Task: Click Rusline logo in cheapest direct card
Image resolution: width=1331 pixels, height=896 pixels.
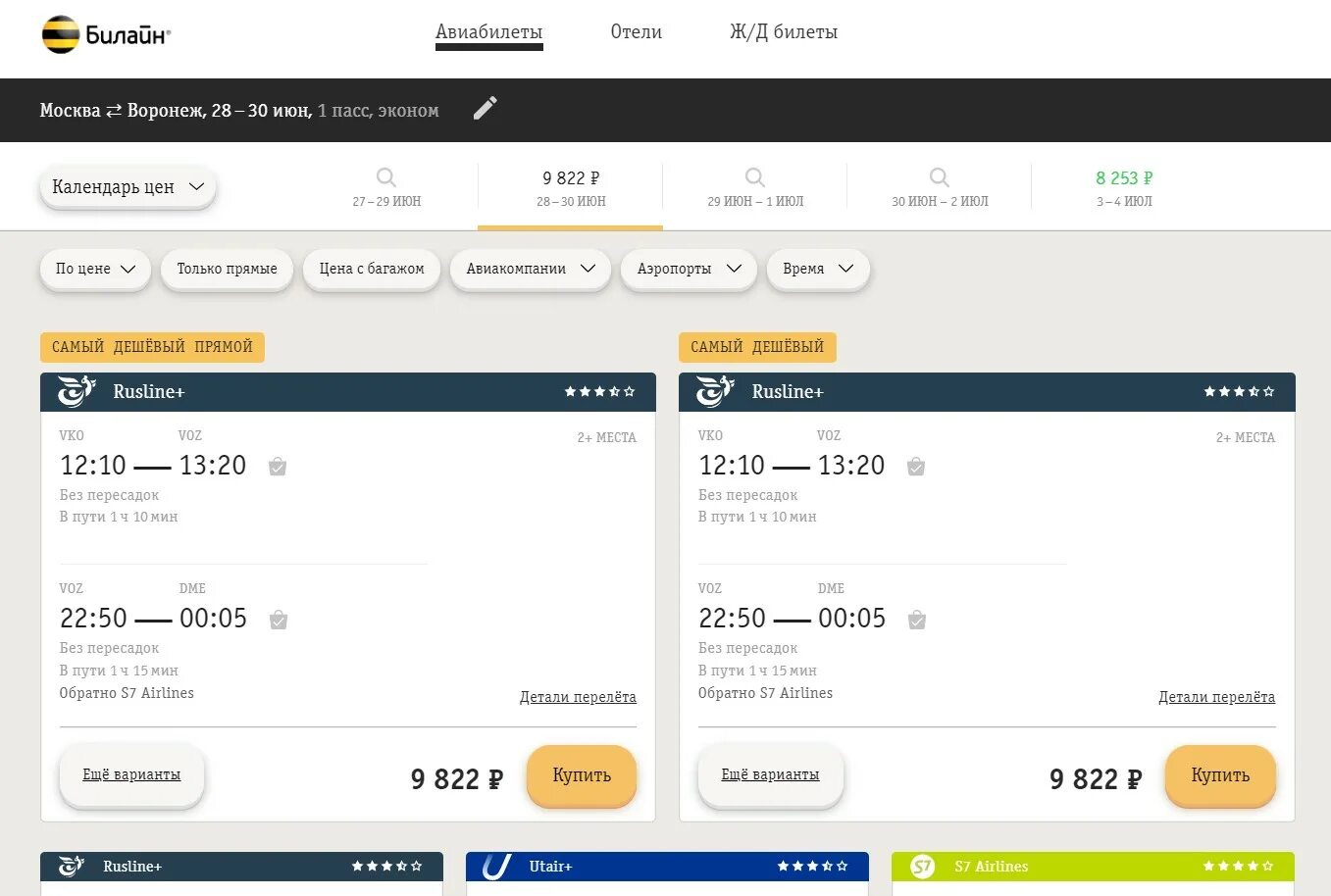Action: (77, 391)
